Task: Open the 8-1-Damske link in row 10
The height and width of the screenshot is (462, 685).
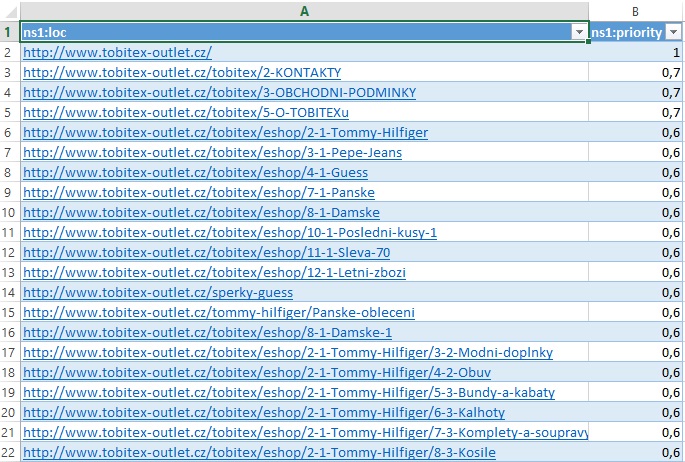Action: (x=201, y=213)
